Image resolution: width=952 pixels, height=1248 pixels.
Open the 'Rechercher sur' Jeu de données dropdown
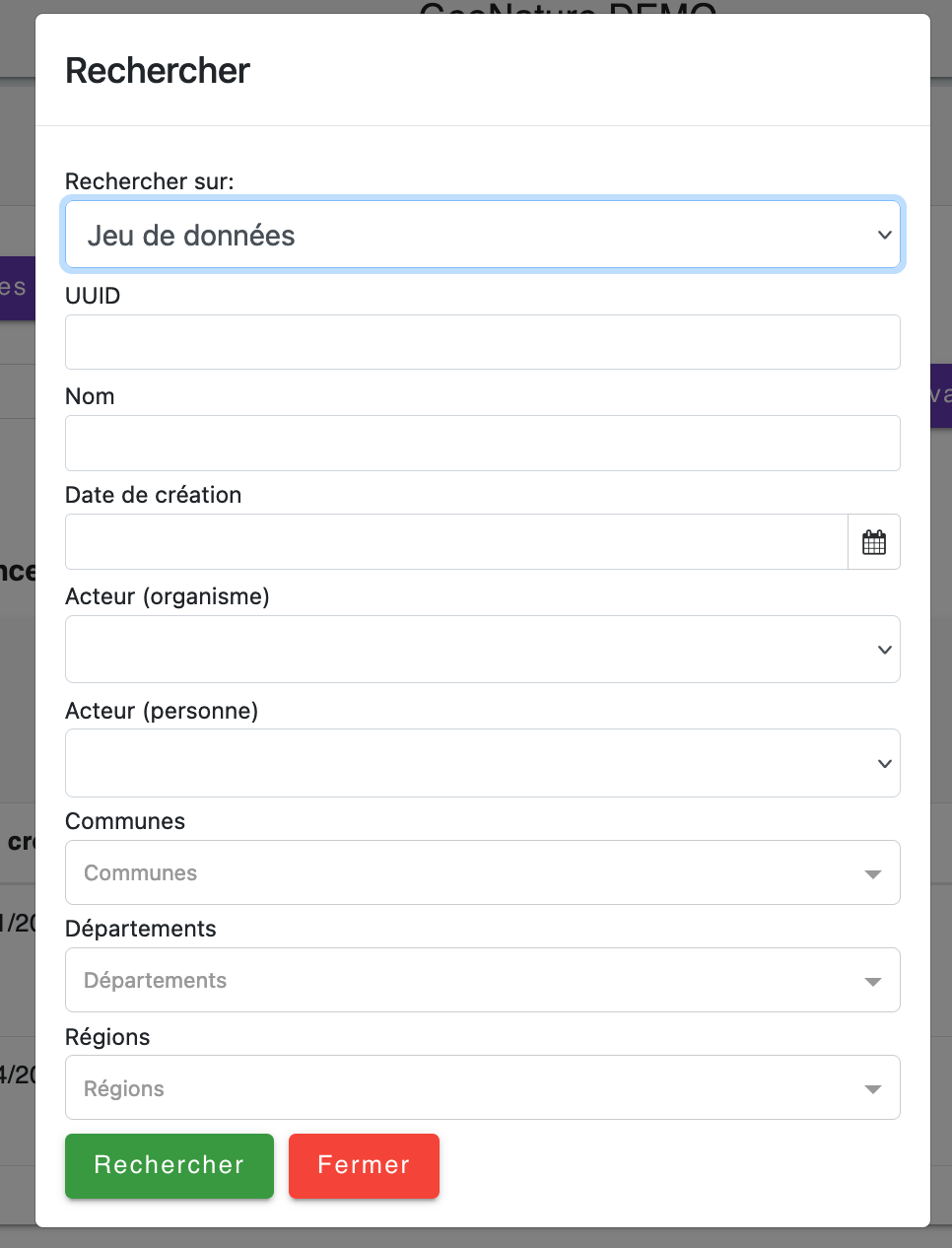[x=483, y=235]
